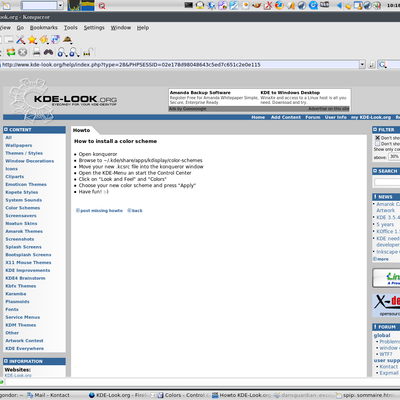Click the top panel text input box
The width and height of the screenshot is (400, 400).
tap(39, 5)
